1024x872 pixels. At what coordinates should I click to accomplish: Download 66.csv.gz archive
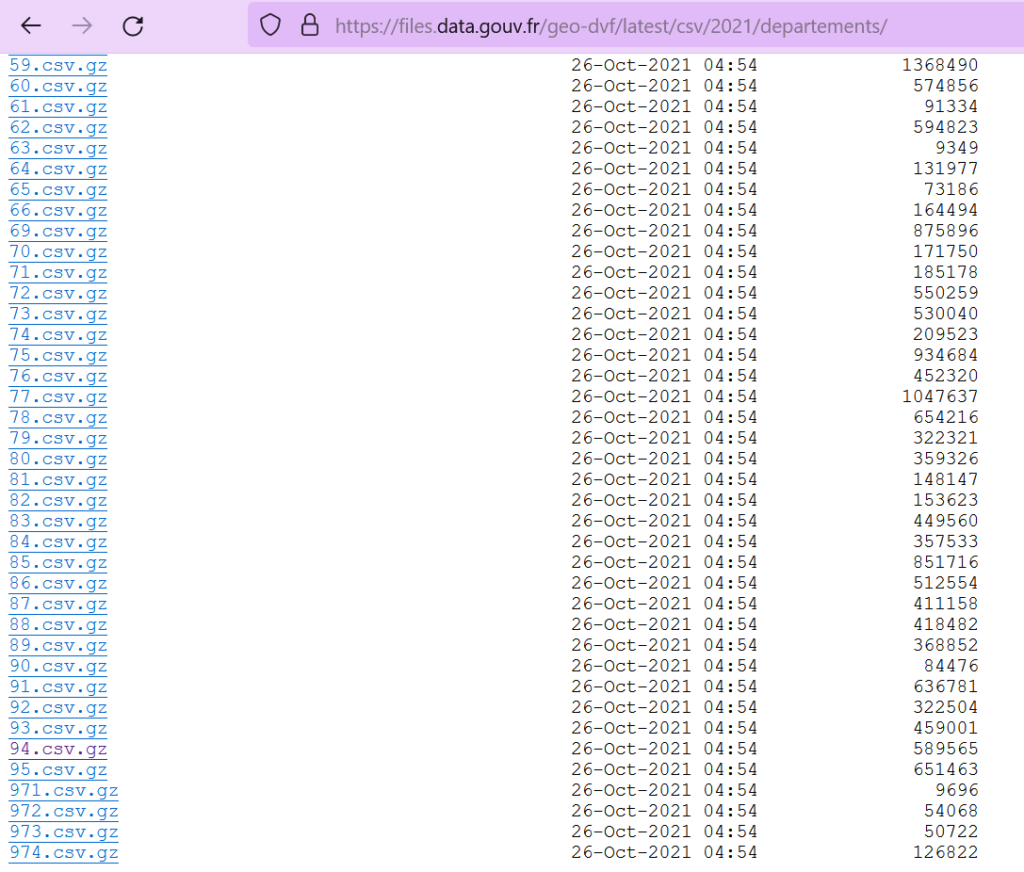pyautogui.click(x=58, y=210)
